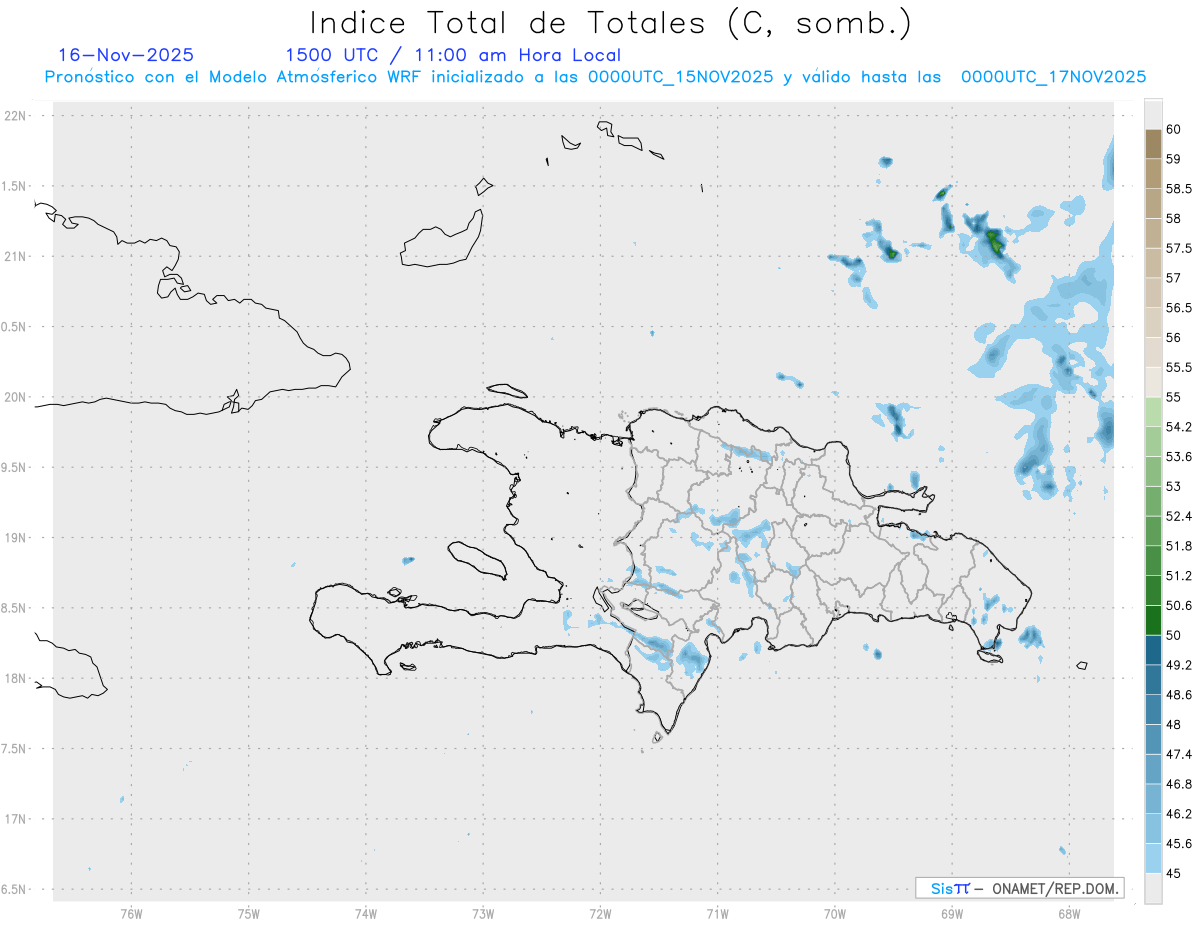The width and height of the screenshot is (1200, 927).
Task: Click the "76W" longitude label
Action: click(x=131, y=914)
